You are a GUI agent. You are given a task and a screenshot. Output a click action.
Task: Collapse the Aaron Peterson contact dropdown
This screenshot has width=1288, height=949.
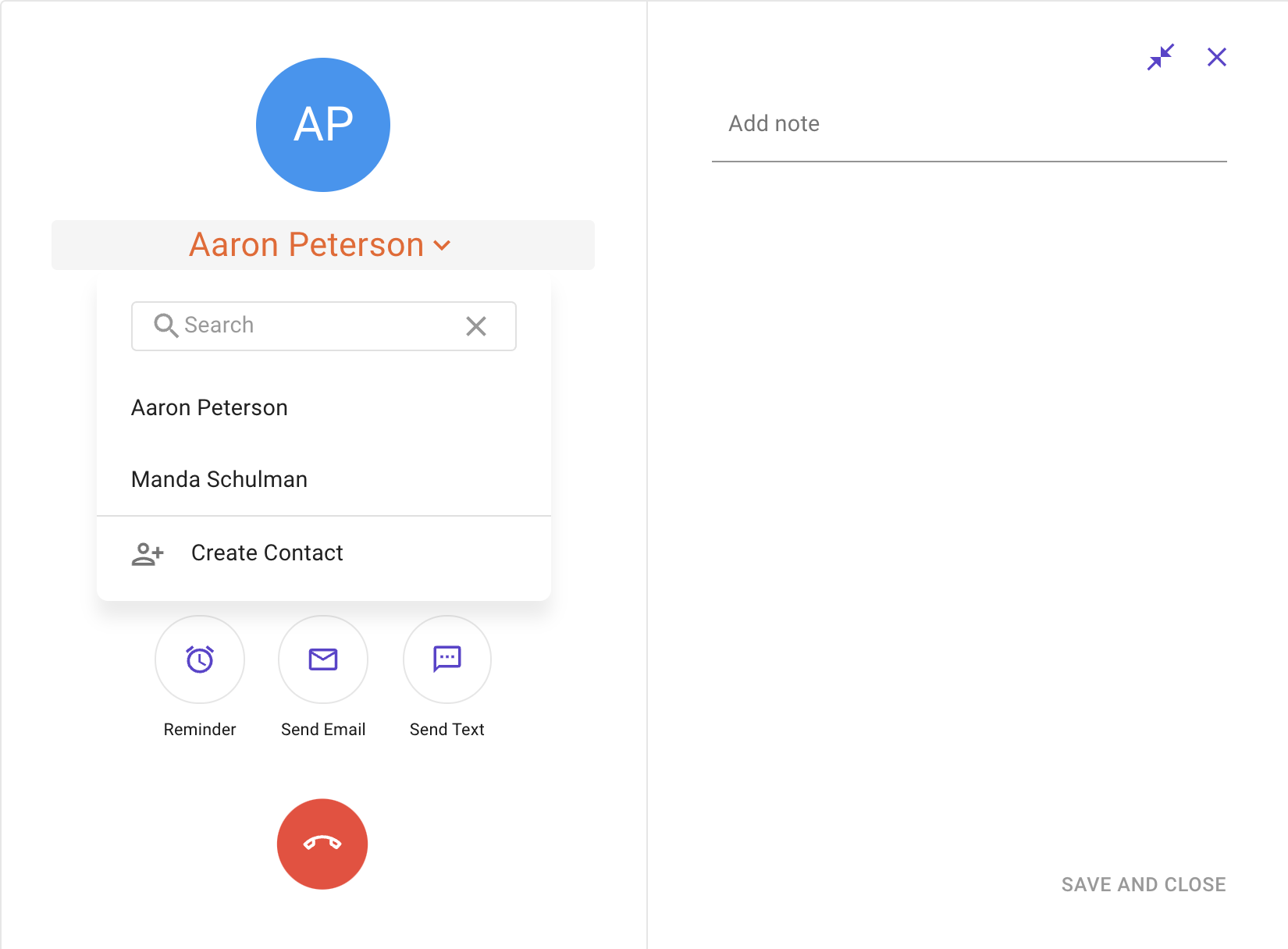click(x=322, y=245)
